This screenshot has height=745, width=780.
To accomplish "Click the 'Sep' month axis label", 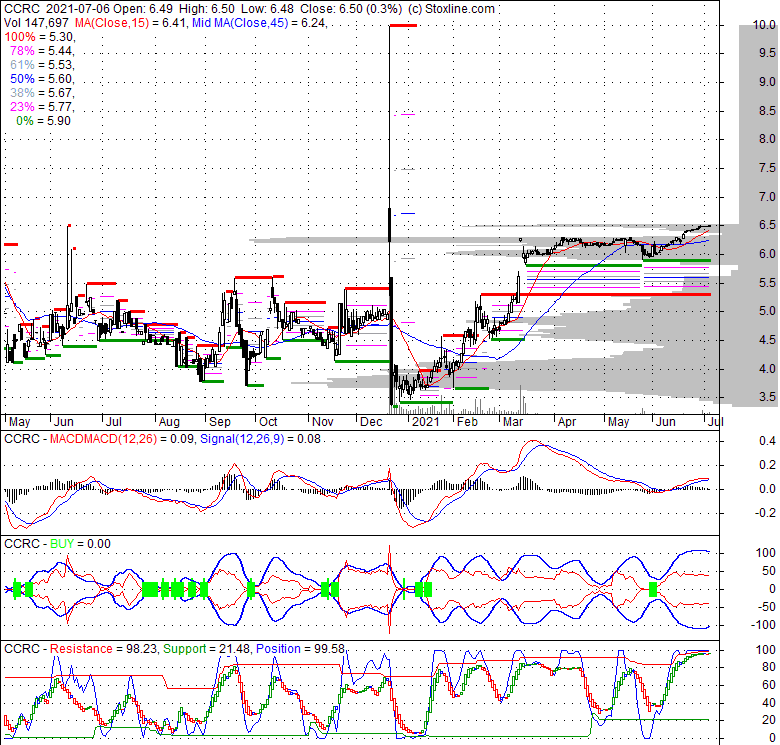I will (x=220, y=422).
